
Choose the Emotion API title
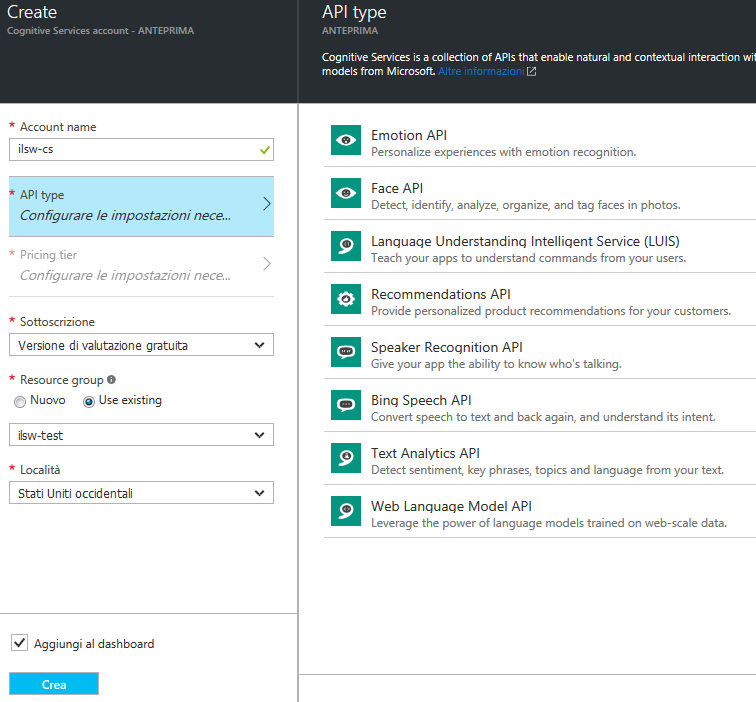(409, 135)
